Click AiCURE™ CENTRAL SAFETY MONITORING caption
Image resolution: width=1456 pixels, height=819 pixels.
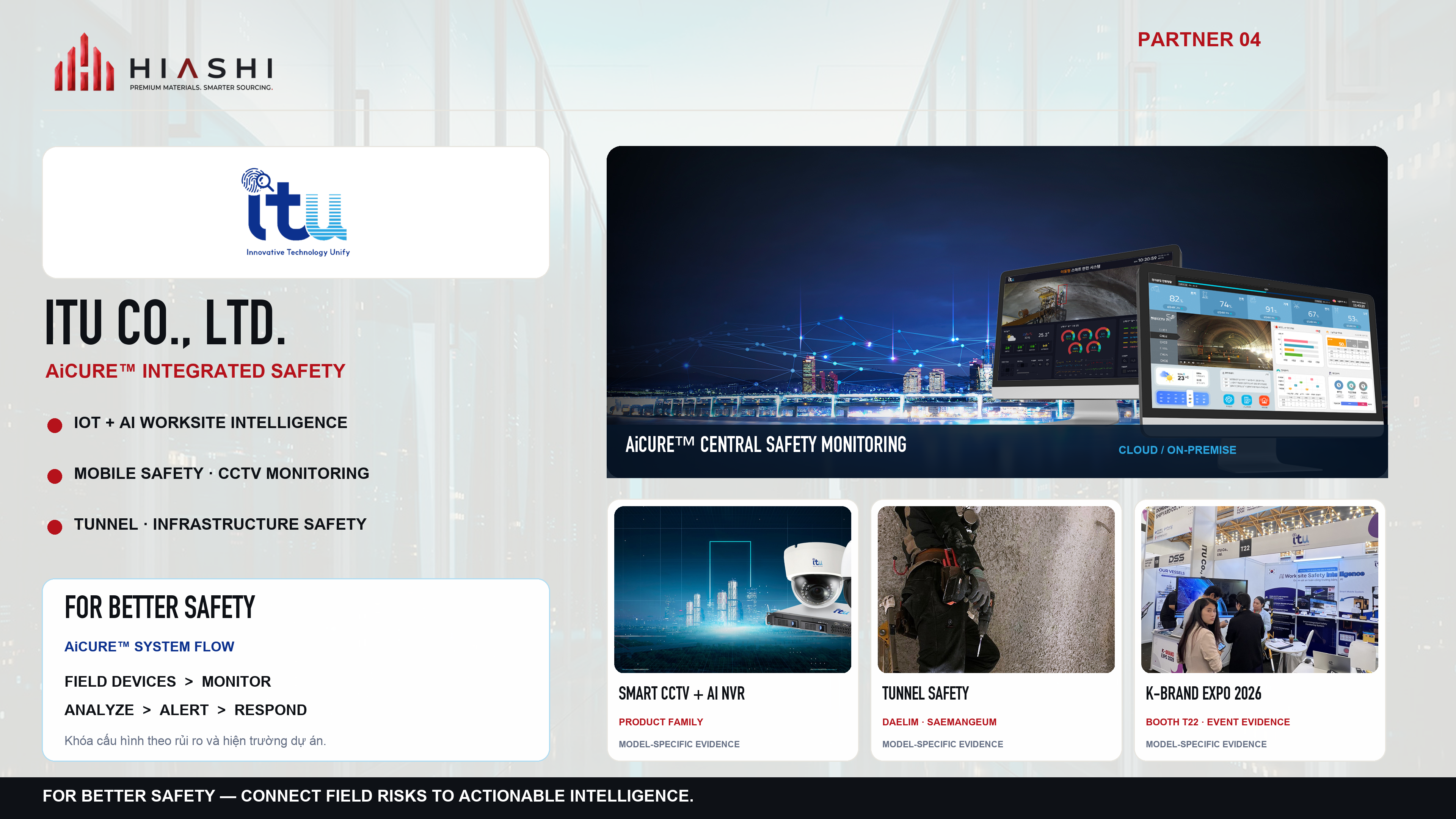click(766, 445)
